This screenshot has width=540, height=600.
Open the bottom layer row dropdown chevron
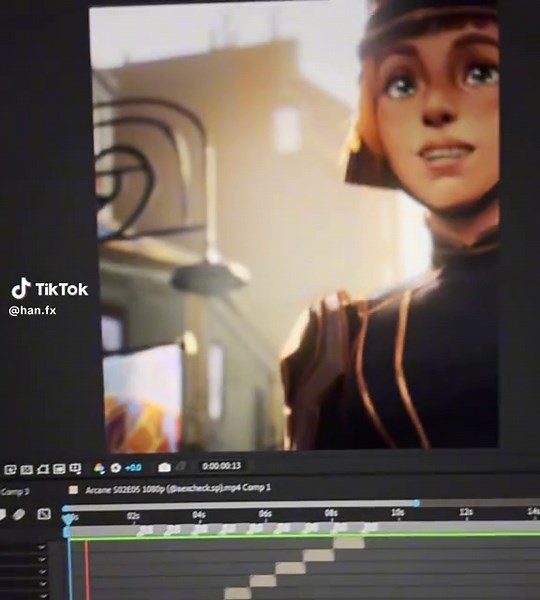click(x=42, y=595)
